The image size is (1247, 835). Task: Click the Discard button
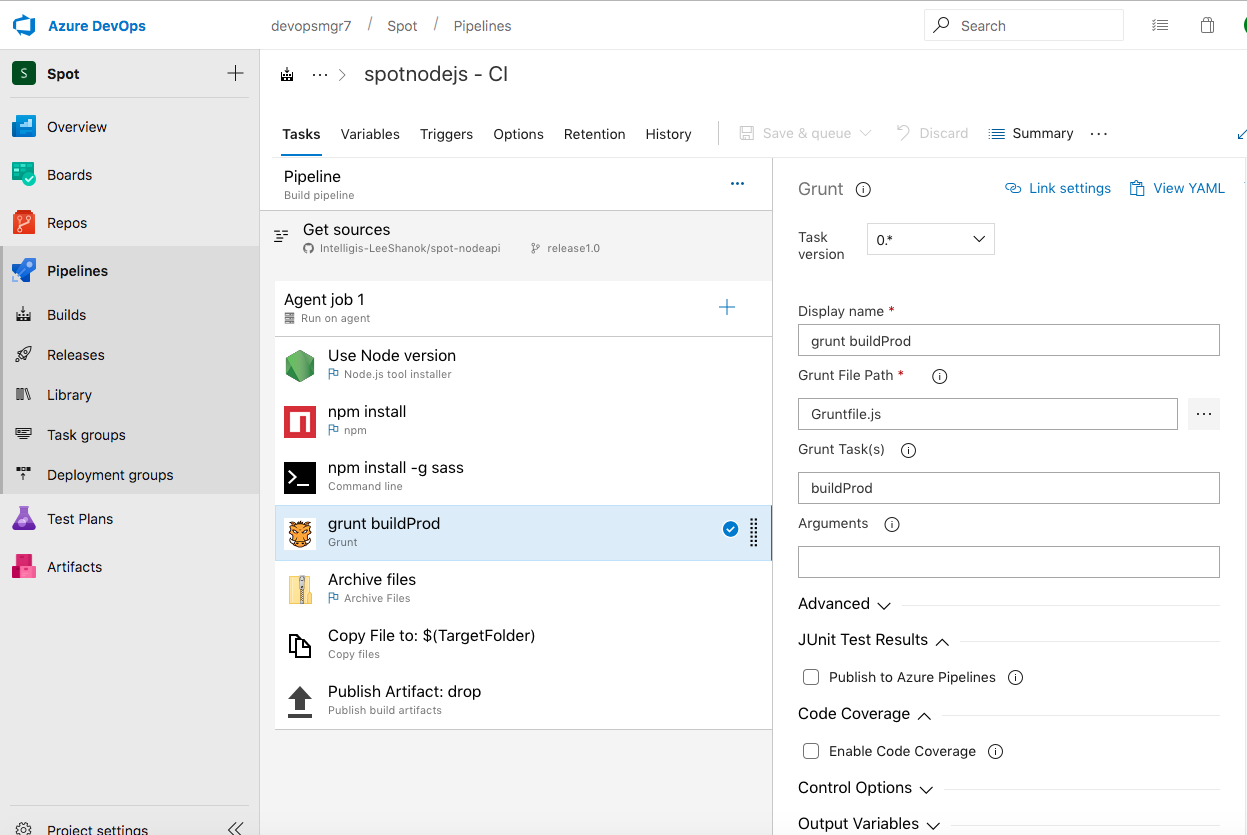(932, 133)
